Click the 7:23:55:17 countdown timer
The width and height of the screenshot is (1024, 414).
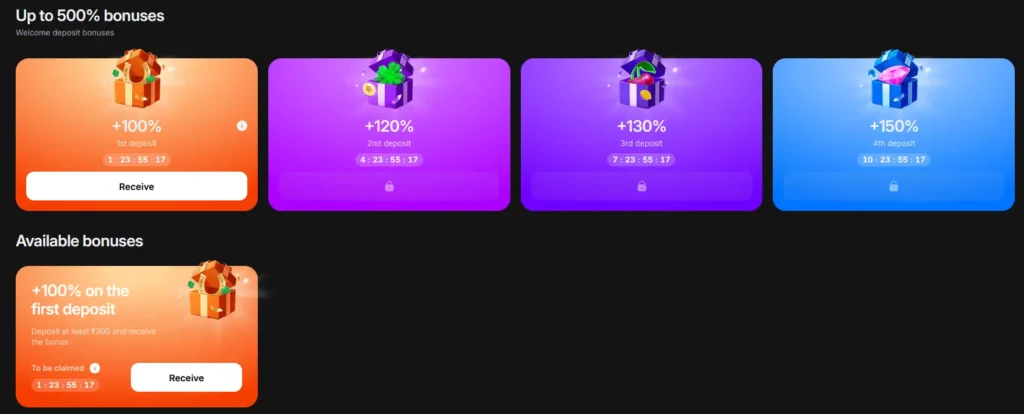641,160
